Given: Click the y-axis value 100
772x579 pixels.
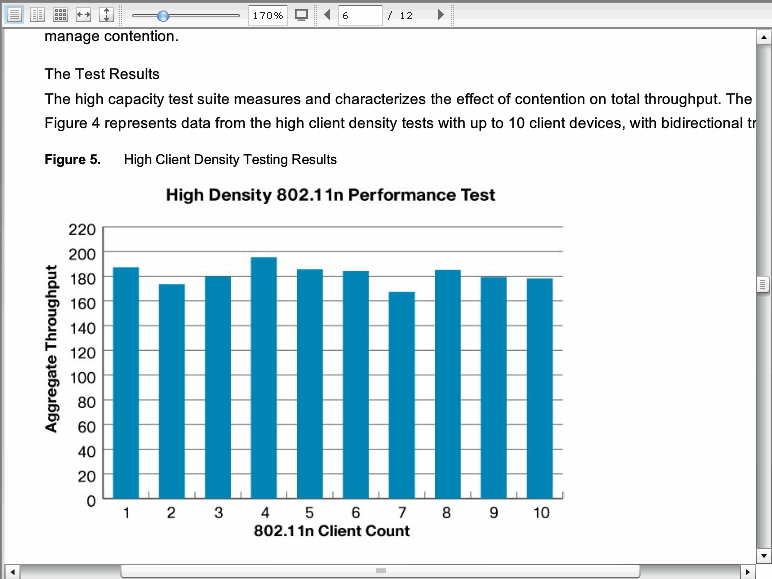Looking at the screenshot, I should [x=82, y=378].
